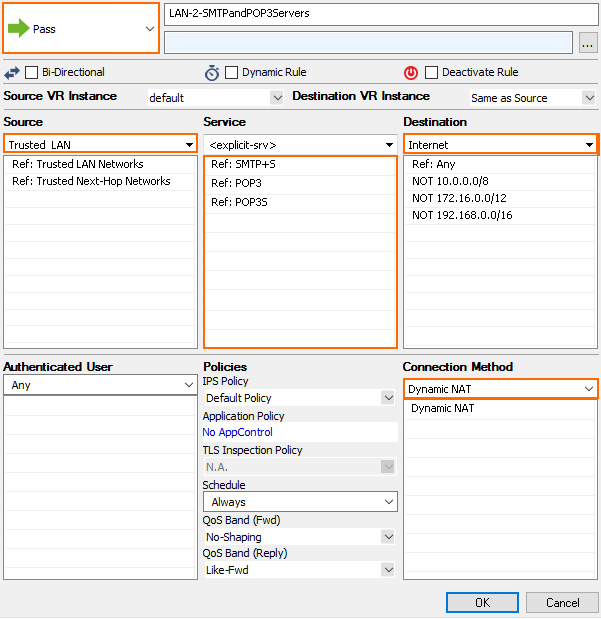Select Ref: SMTP+S service entry
Viewport: 601px width, 619px height.
(300, 164)
